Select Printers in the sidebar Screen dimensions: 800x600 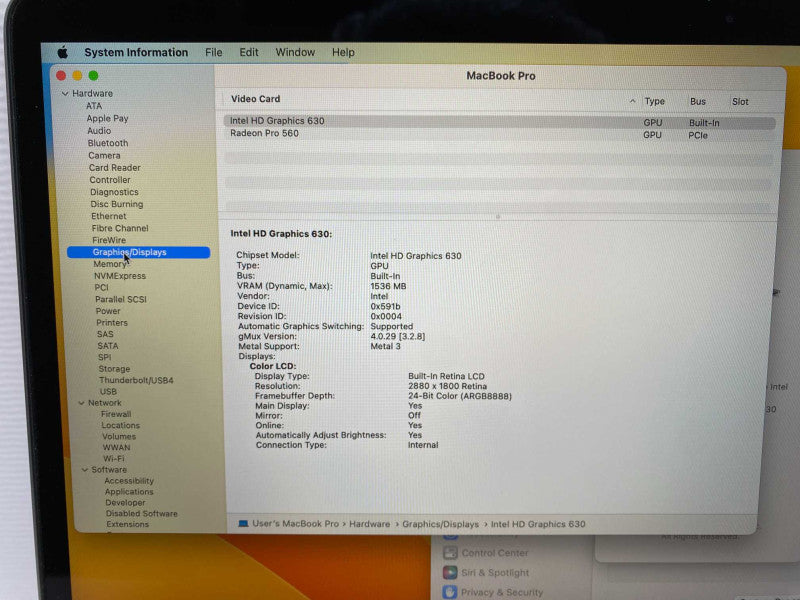112,323
